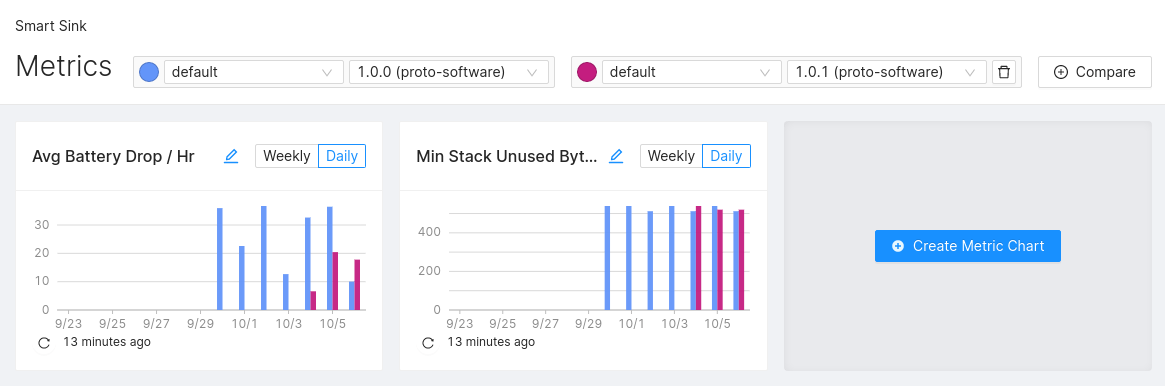Click the plus circle icon beside Compare
1165x386 pixels.
click(x=1061, y=72)
